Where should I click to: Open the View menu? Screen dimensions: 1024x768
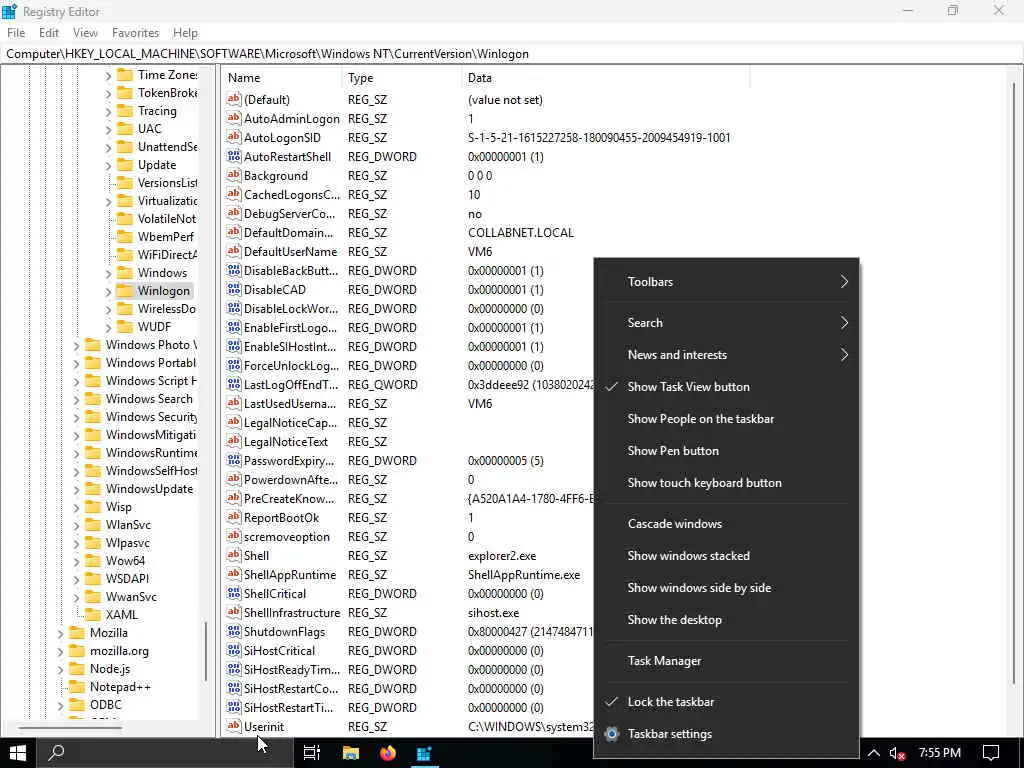pos(85,33)
